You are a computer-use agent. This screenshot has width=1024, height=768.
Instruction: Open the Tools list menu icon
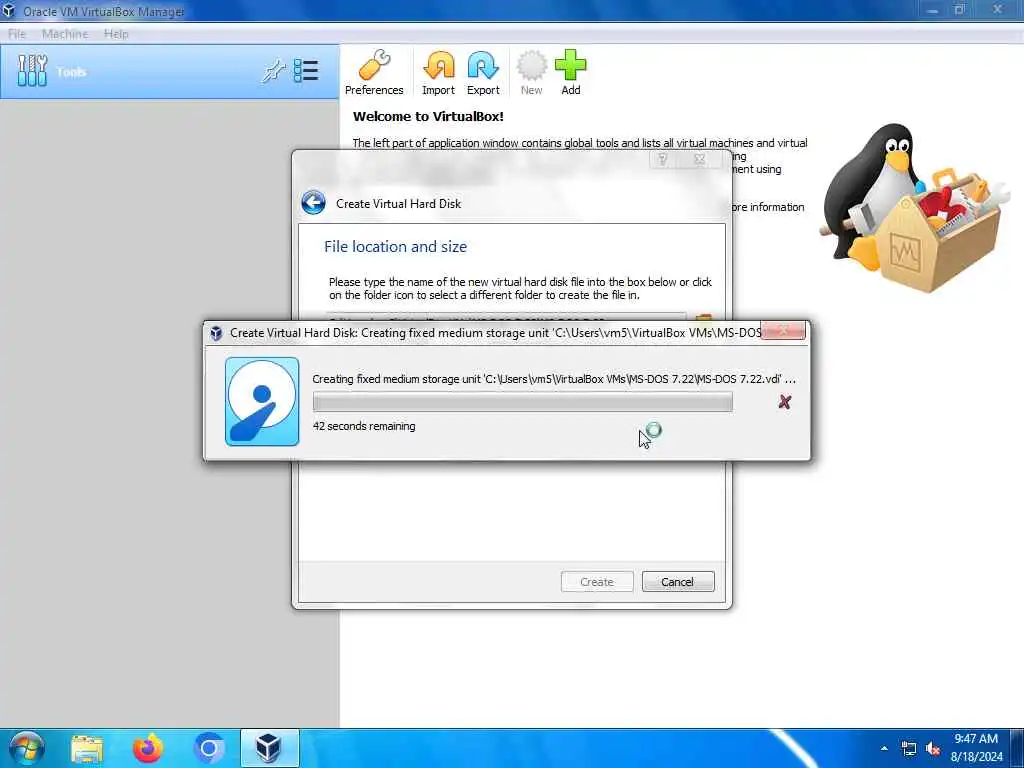pos(306,71)
